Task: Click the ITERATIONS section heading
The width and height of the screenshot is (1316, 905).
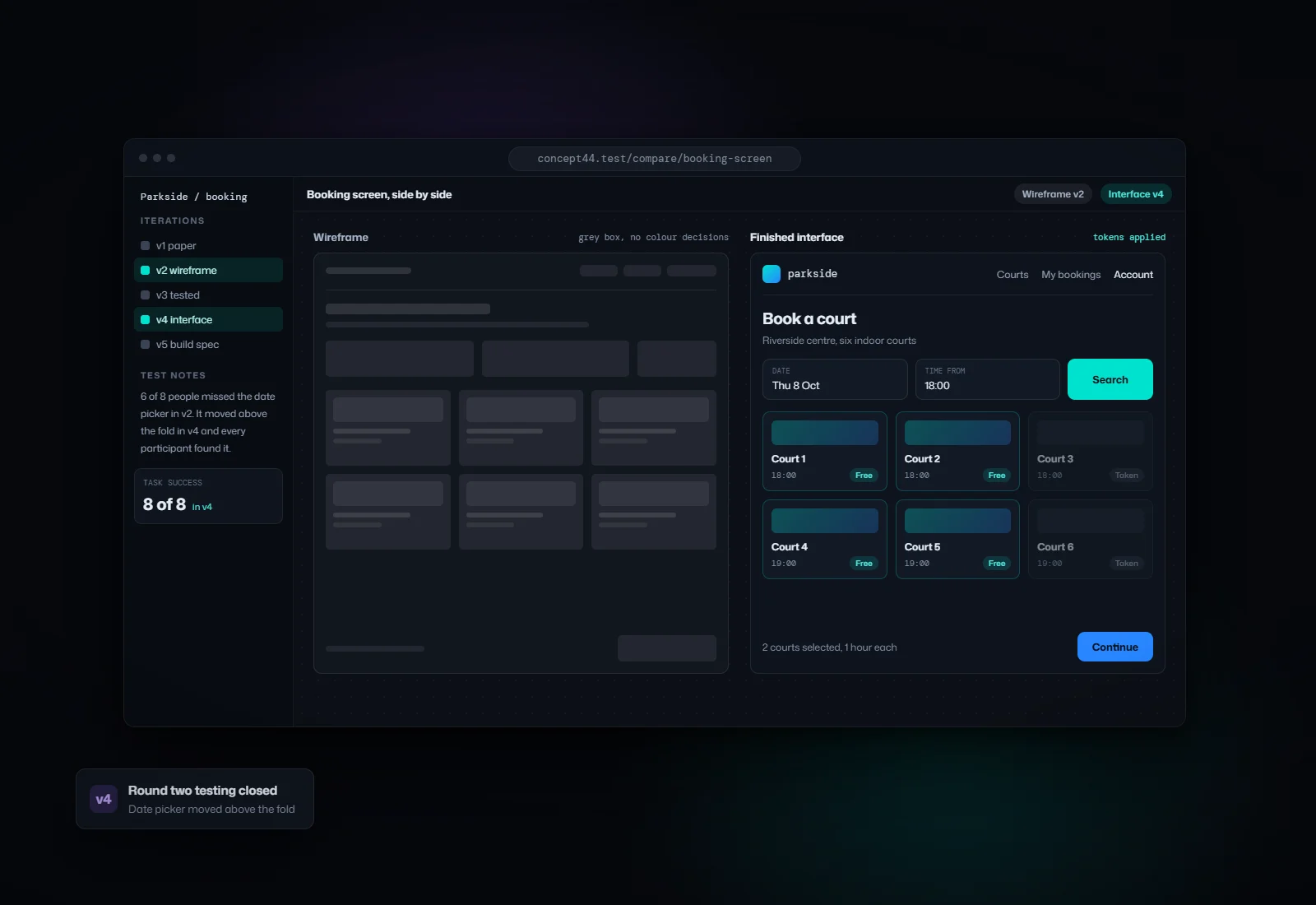Action: pyautogui.click(x=172, y=220)
